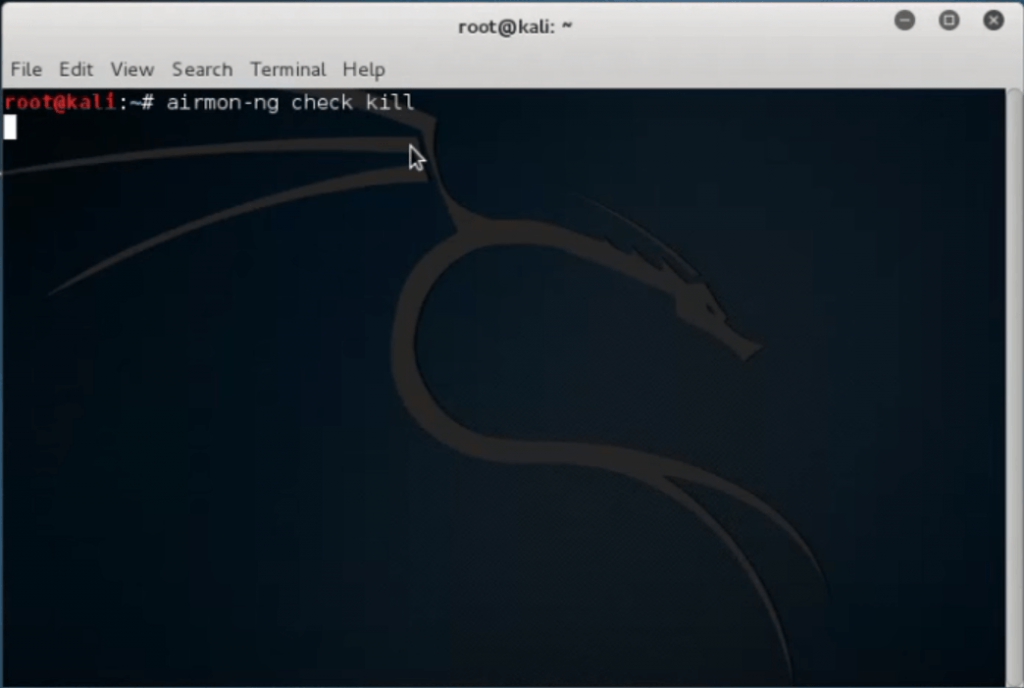Click the word check in the command

[x=321, y=102]
